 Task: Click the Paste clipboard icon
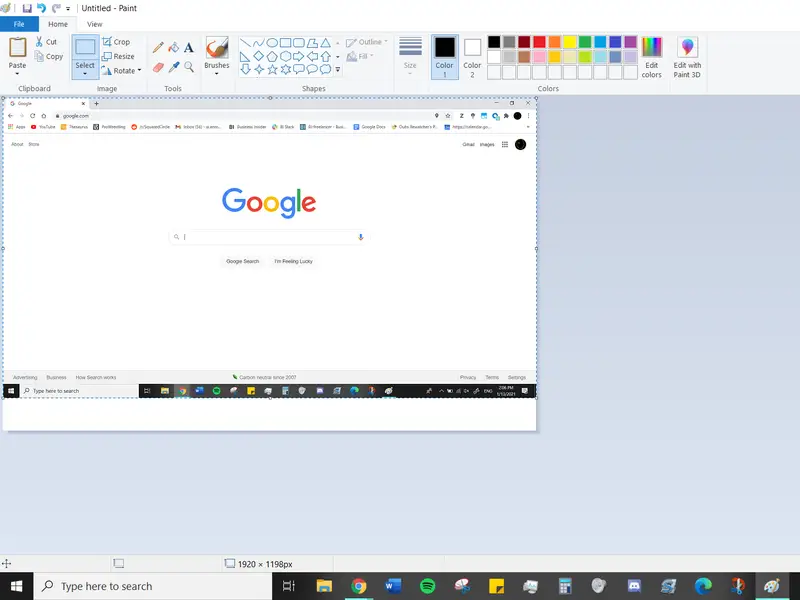point(17,47)
